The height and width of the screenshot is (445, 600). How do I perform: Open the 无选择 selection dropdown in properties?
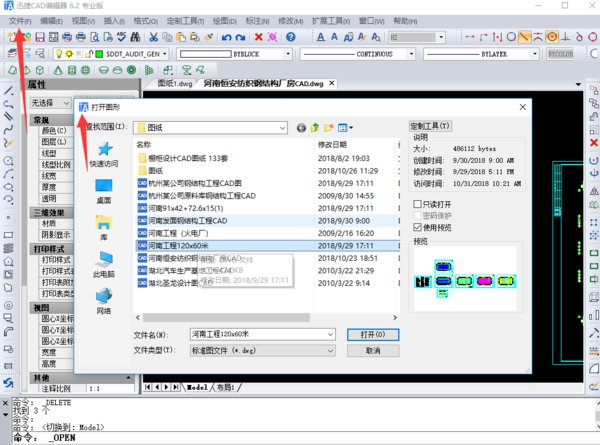66,103
